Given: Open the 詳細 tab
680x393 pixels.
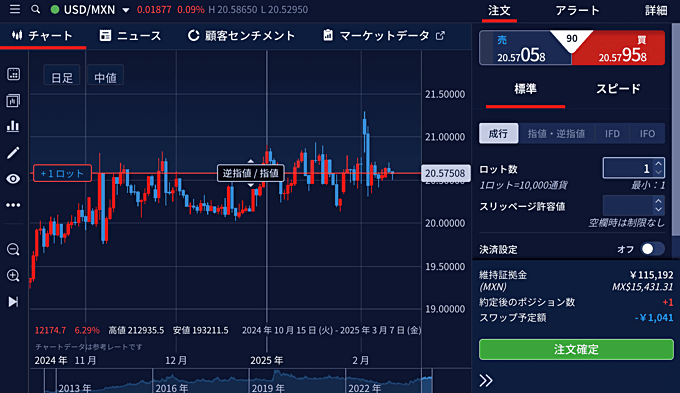Looking at the screenshot, I should pyautogui.click(x=656, y=10).
